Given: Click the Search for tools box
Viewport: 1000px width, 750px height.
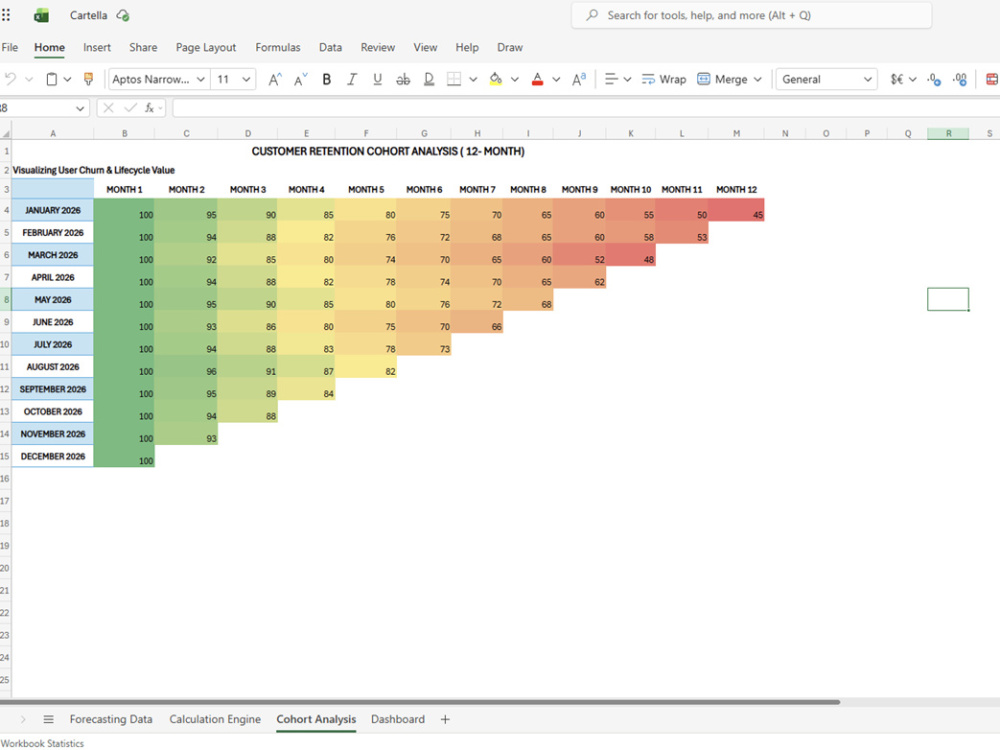Looking at the screenshot, I should coord(751,15).
